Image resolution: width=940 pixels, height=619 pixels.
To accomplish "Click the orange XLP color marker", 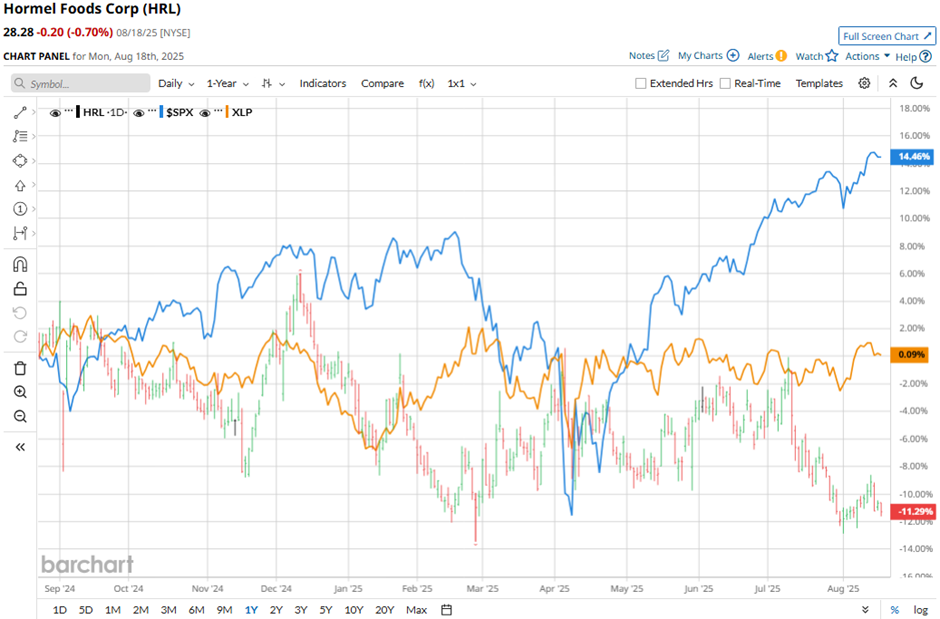I will point(227,112).
